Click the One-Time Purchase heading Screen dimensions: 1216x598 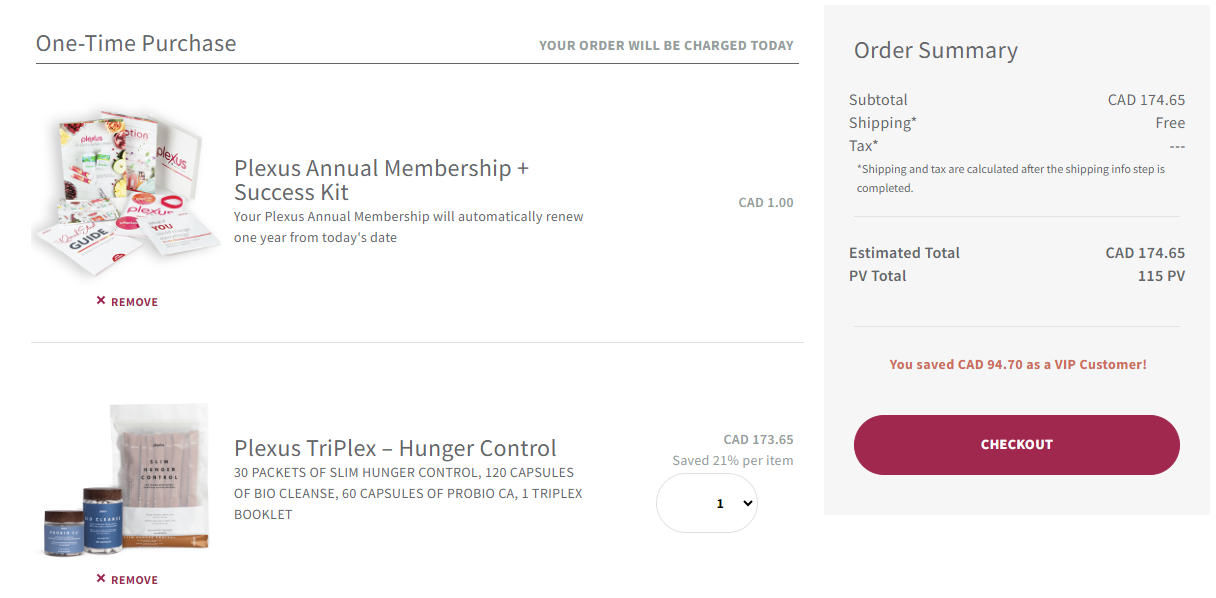click(x=136, y=44)
